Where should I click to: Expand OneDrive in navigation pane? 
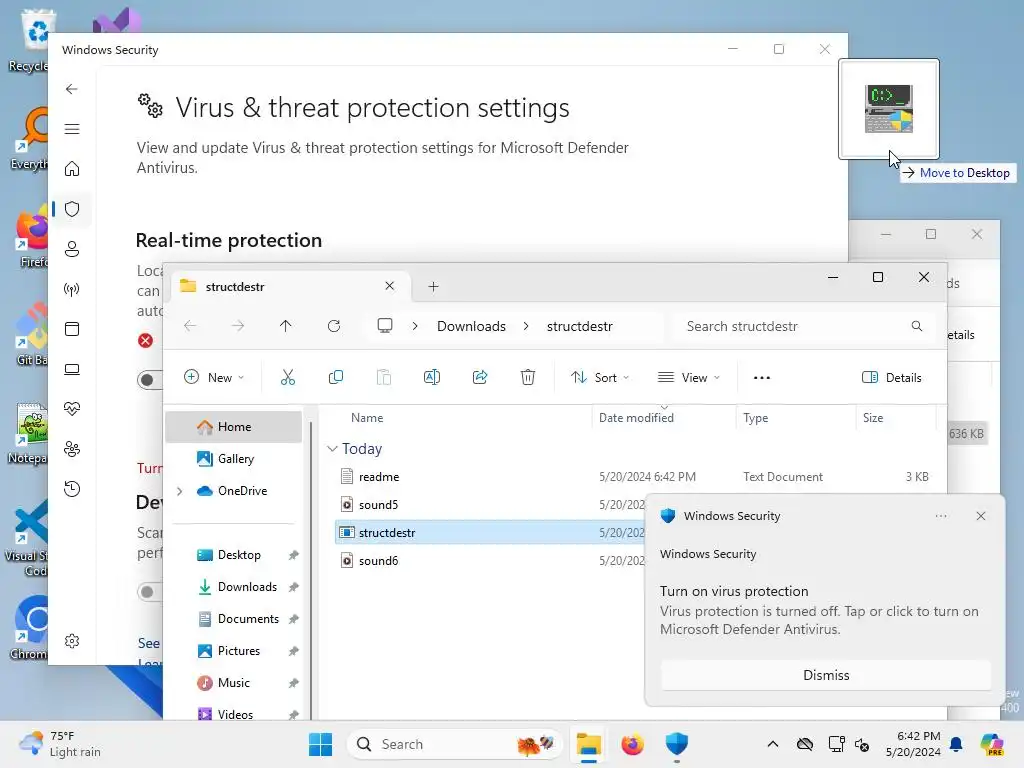180,491
